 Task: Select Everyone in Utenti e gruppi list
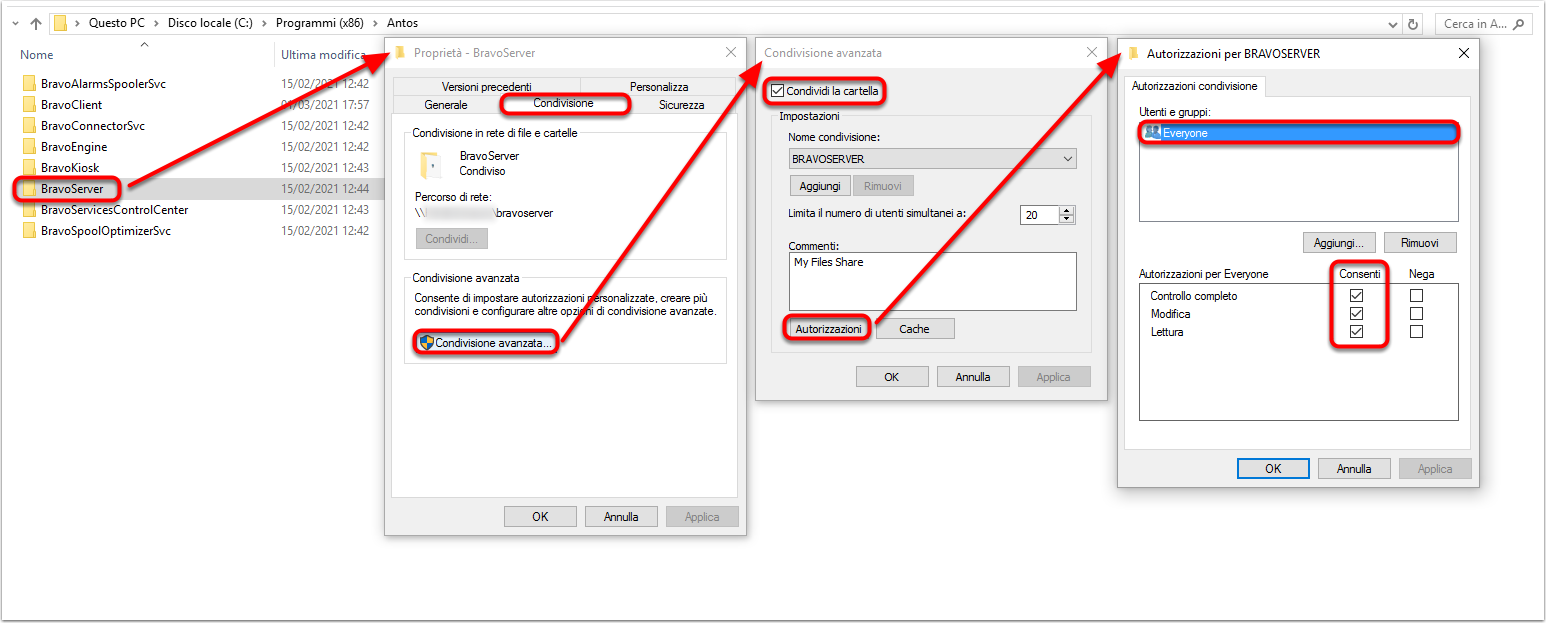(1298, 133)
